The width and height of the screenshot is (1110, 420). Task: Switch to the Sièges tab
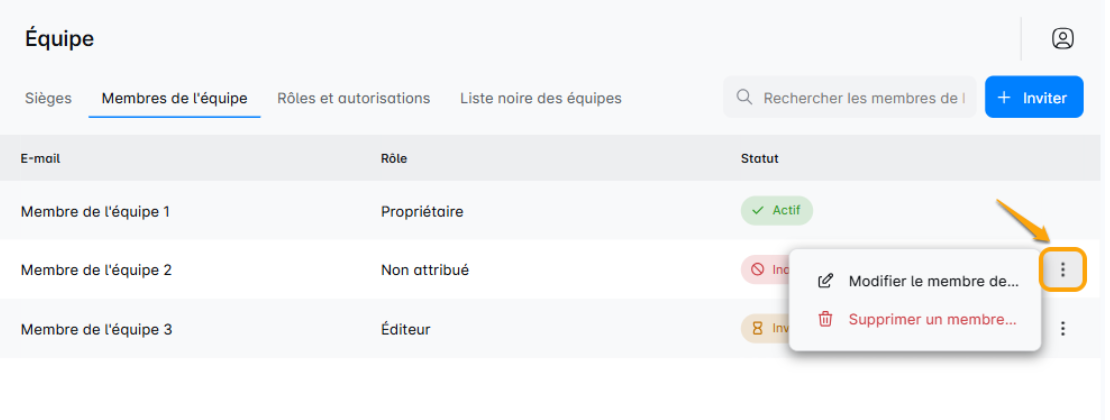[x=48, y=98]
